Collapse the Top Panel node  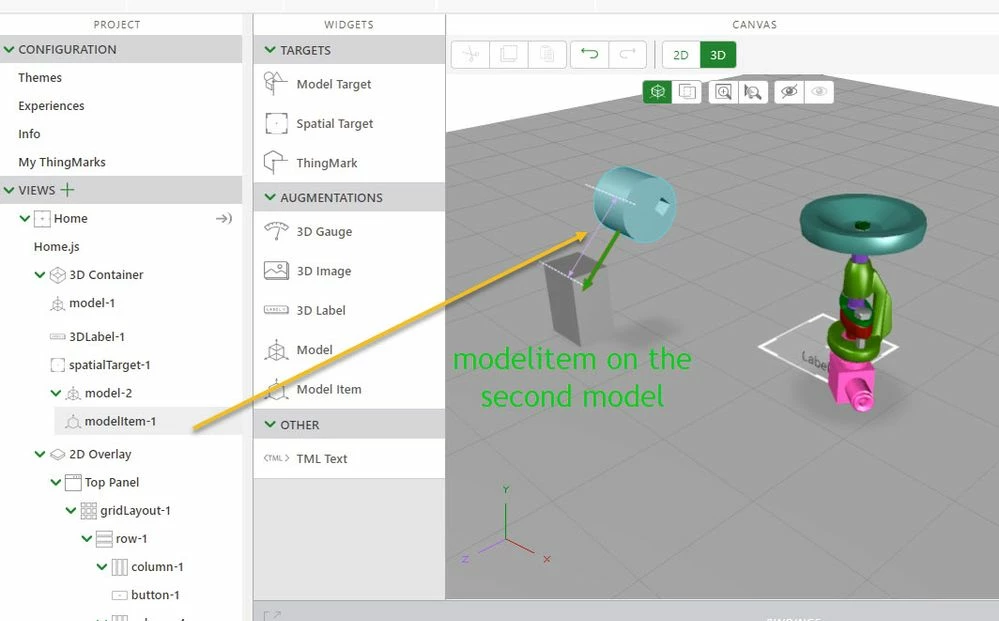(55, 482)
